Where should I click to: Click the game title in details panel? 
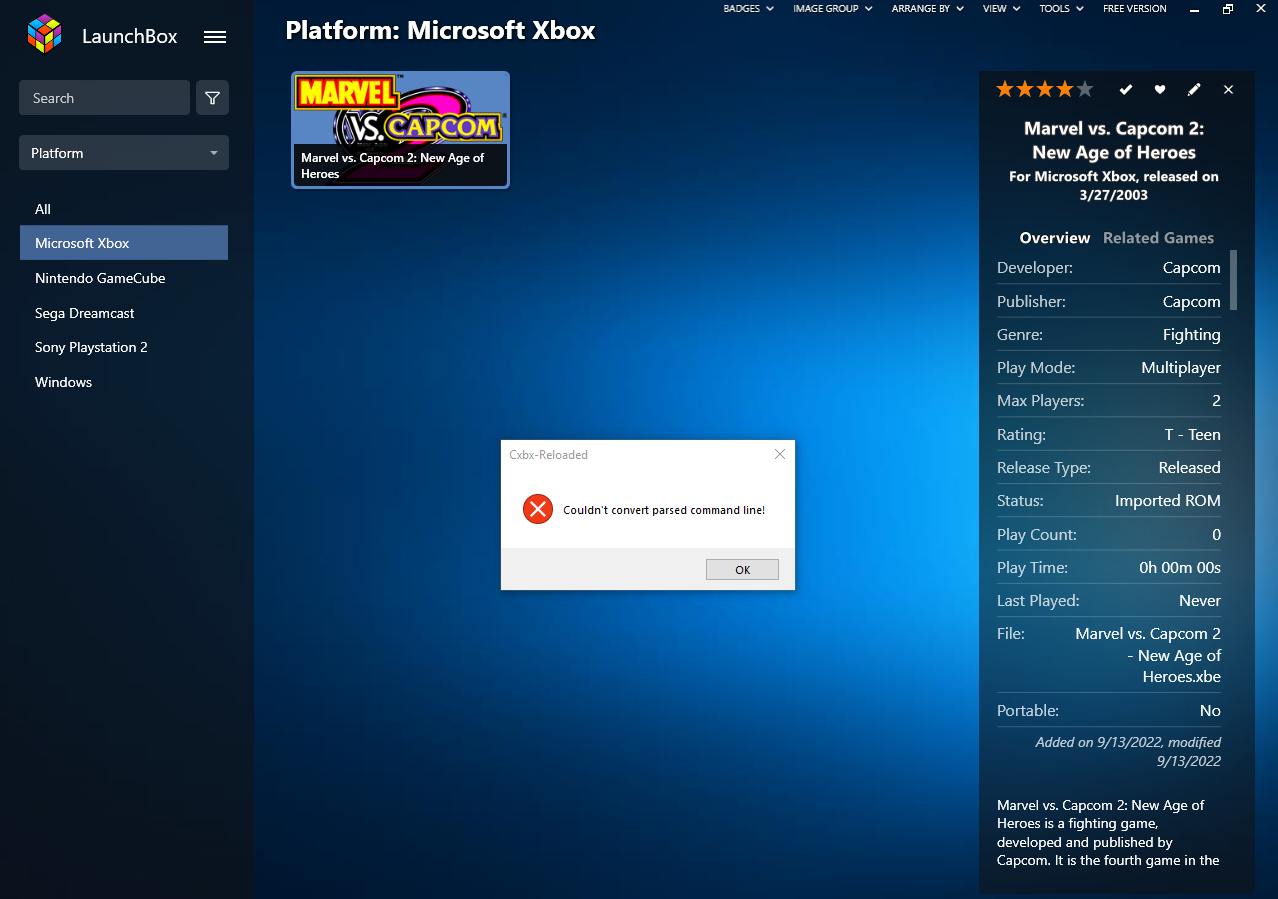point(1114,141)
